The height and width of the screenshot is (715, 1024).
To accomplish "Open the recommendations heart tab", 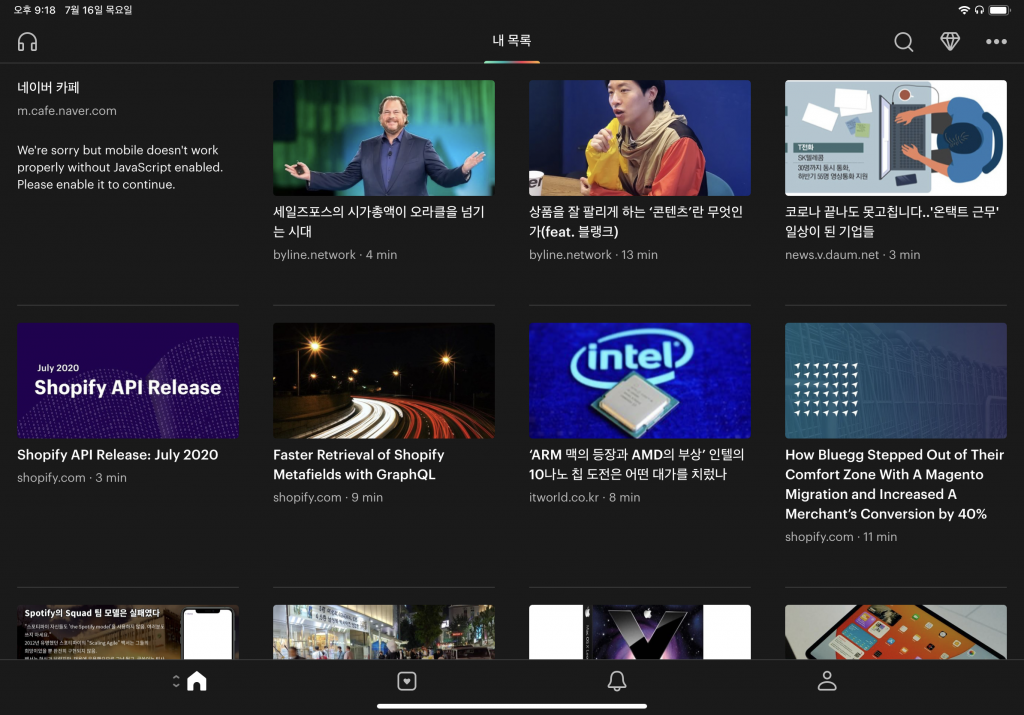I will tap(407, 681).
